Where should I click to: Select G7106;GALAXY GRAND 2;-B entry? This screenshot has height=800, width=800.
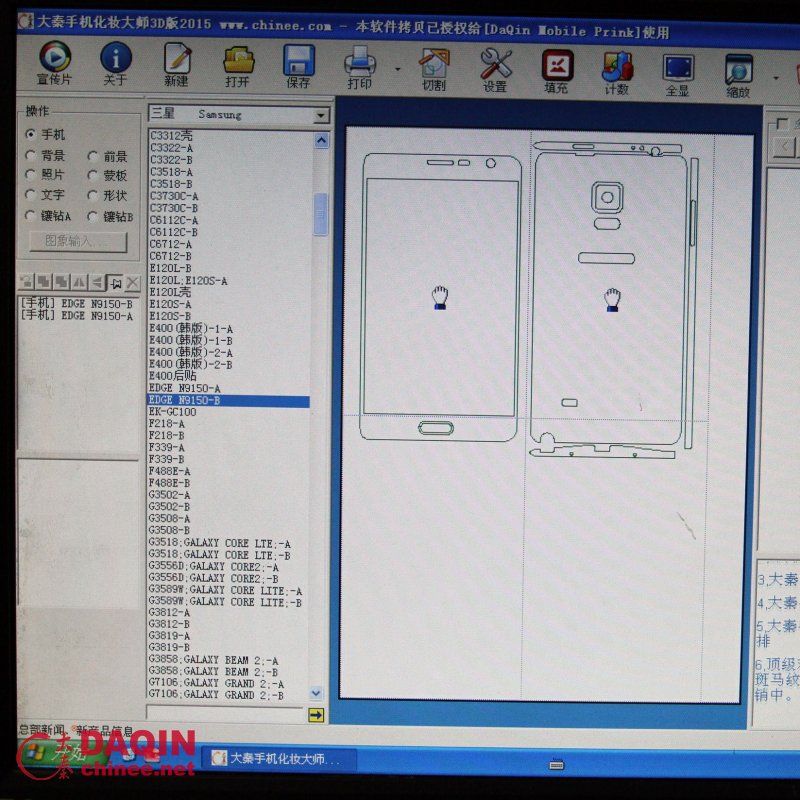(216, 694)
